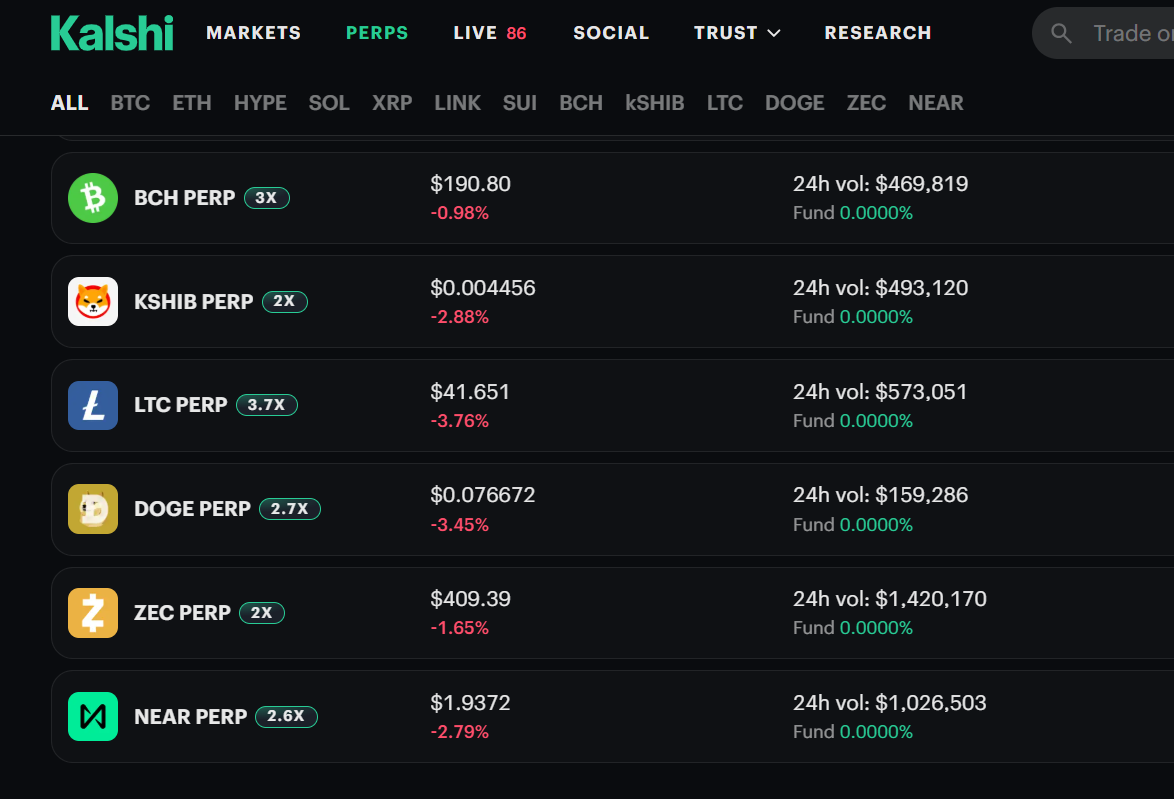Click the NEAR Protocol icon

coord(93,717)
